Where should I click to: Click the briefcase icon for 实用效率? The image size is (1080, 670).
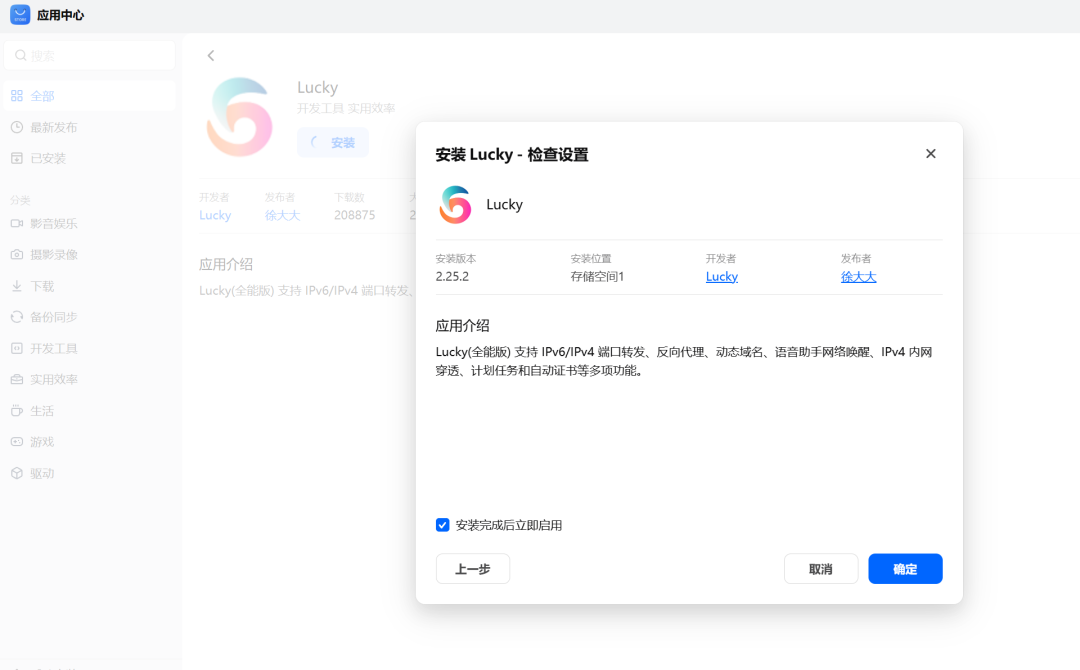point(17,379)
